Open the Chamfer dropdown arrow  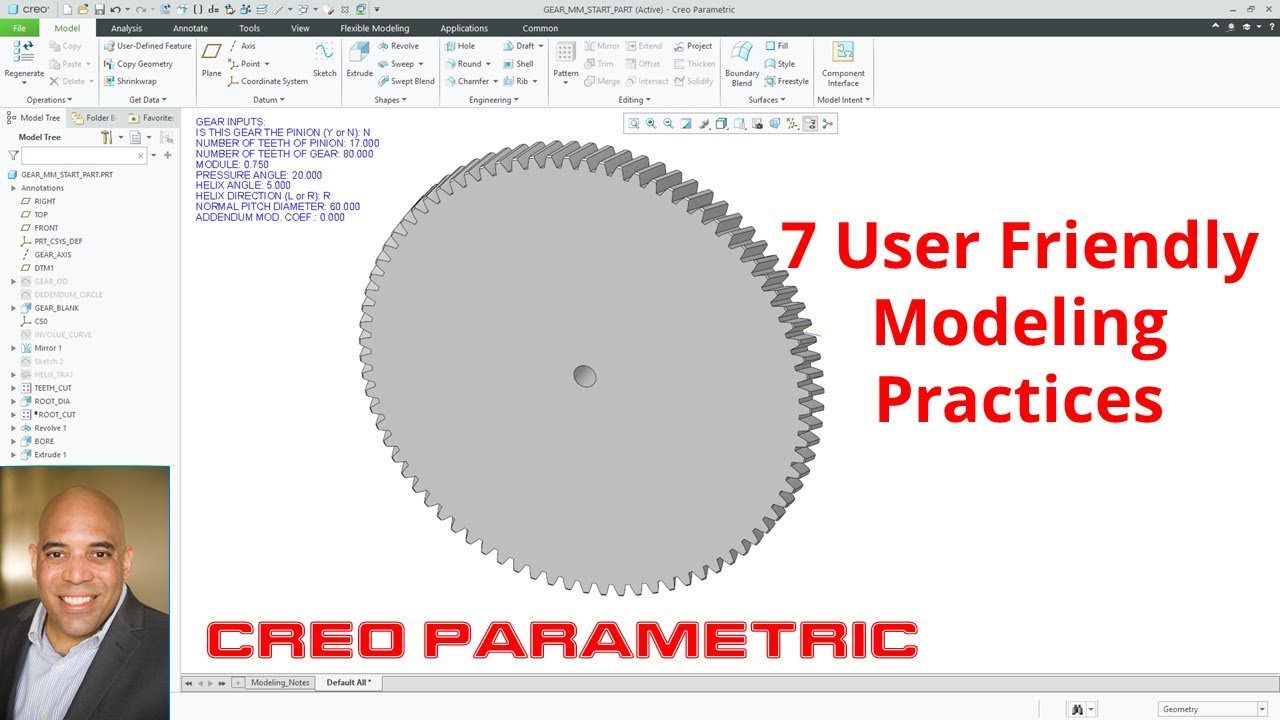[496, 82]
